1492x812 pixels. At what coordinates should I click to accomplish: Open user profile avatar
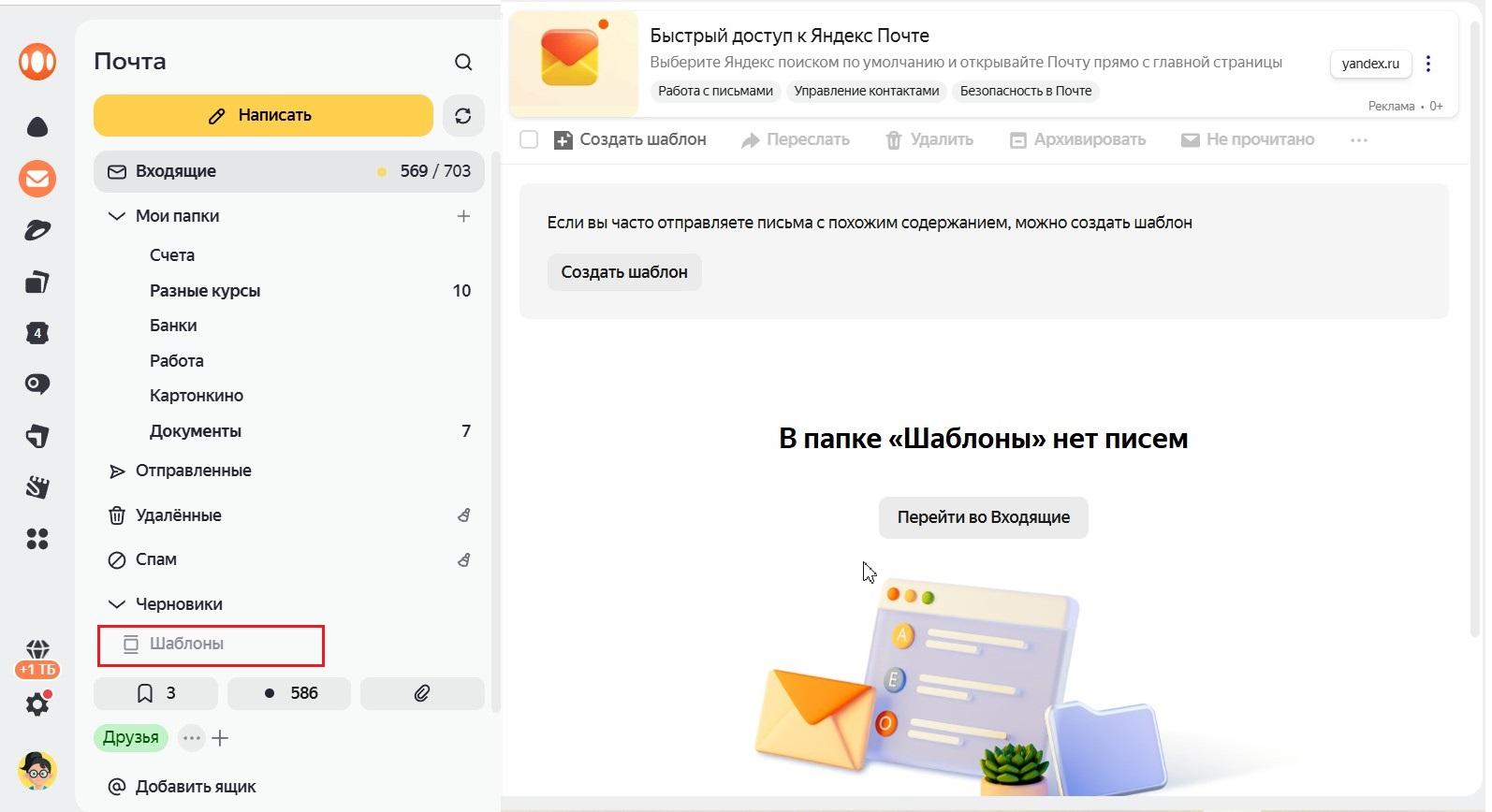[x=37, y=771]
